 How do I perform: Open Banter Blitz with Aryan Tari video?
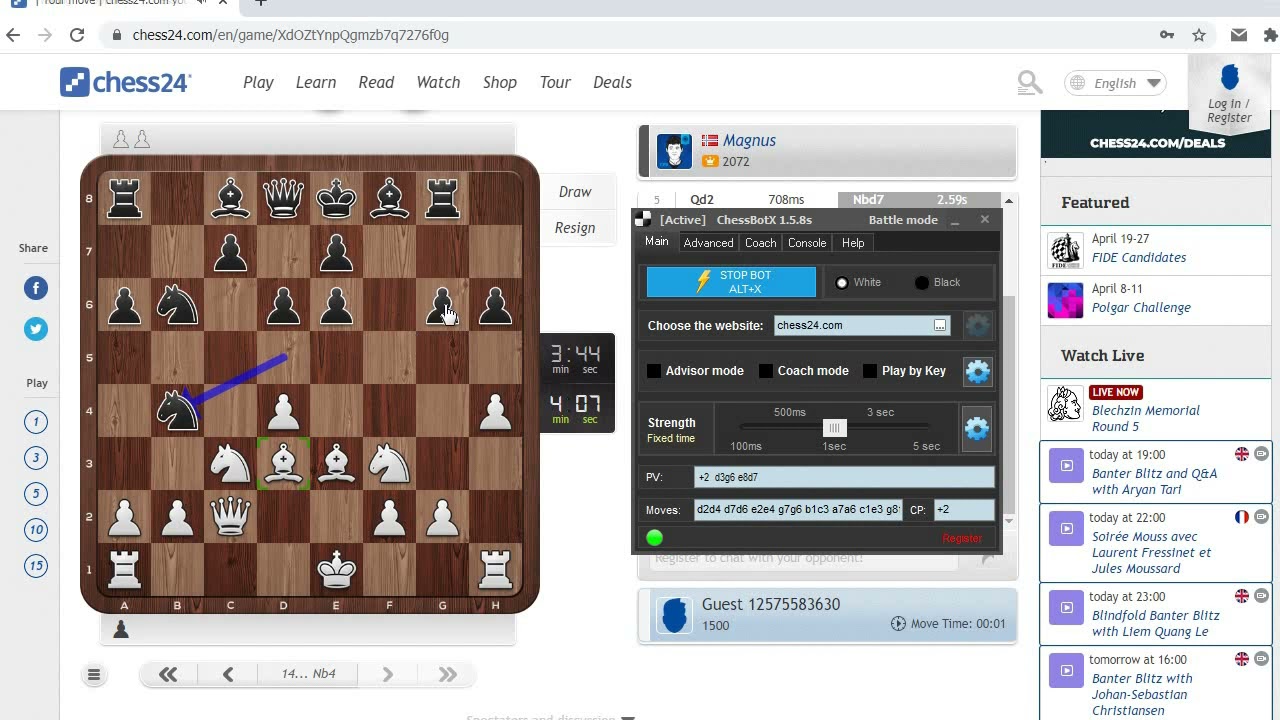[1156, 472]
